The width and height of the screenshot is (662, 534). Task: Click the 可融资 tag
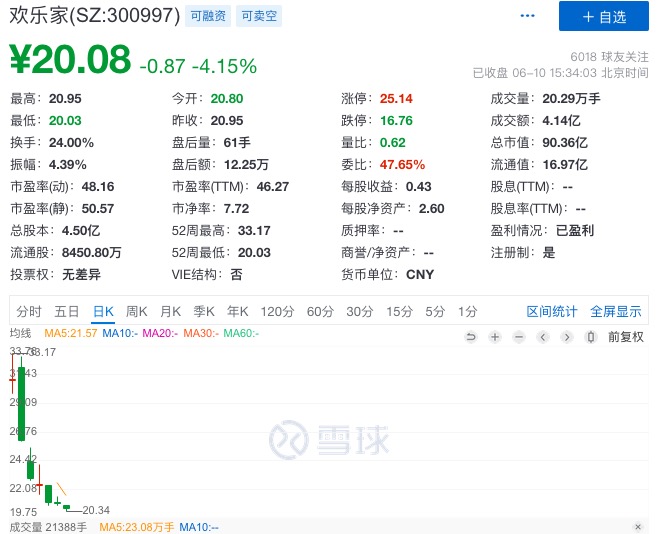[x=208, y=16]
